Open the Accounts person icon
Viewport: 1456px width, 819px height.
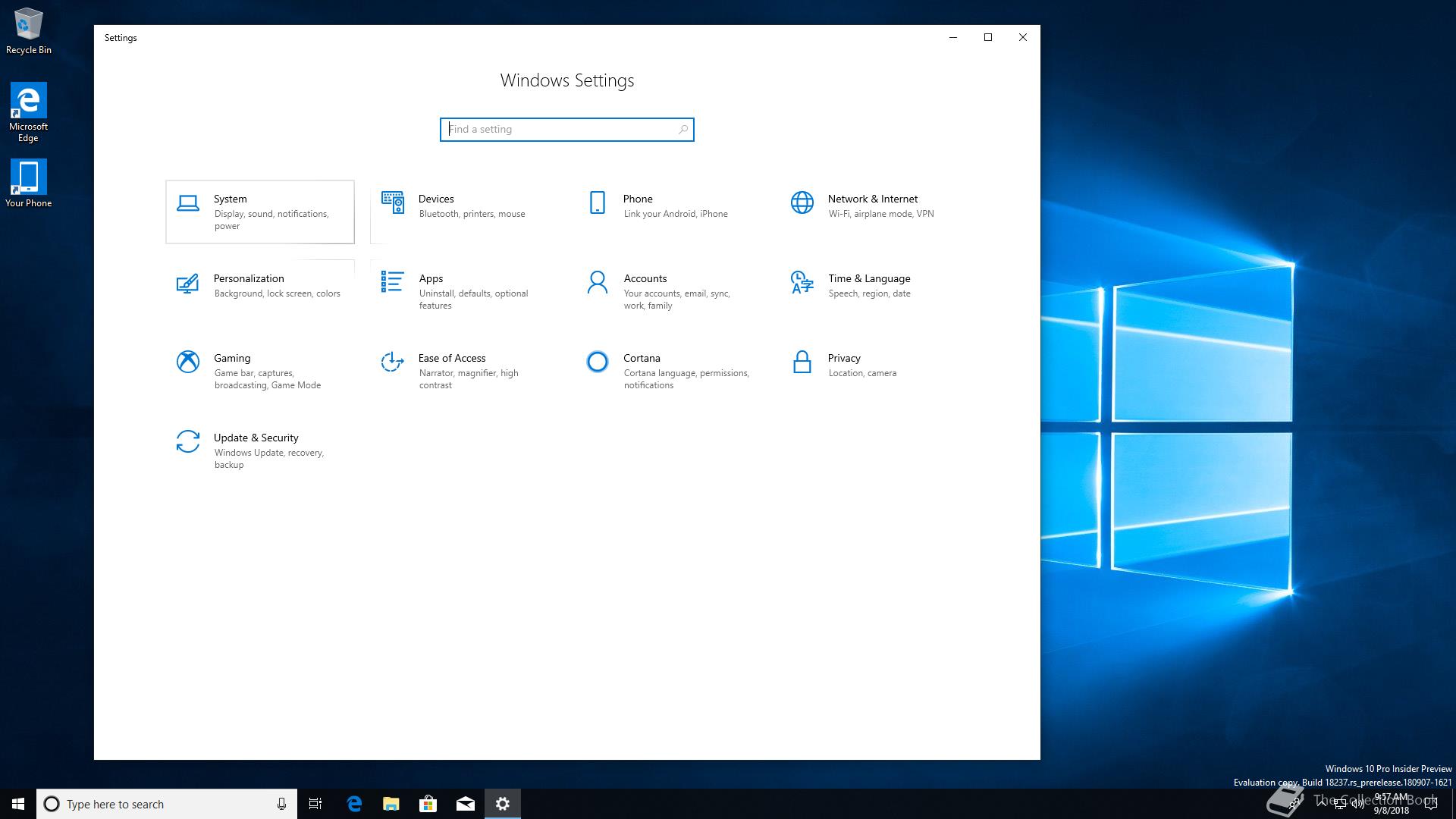[x=598, y=282]
